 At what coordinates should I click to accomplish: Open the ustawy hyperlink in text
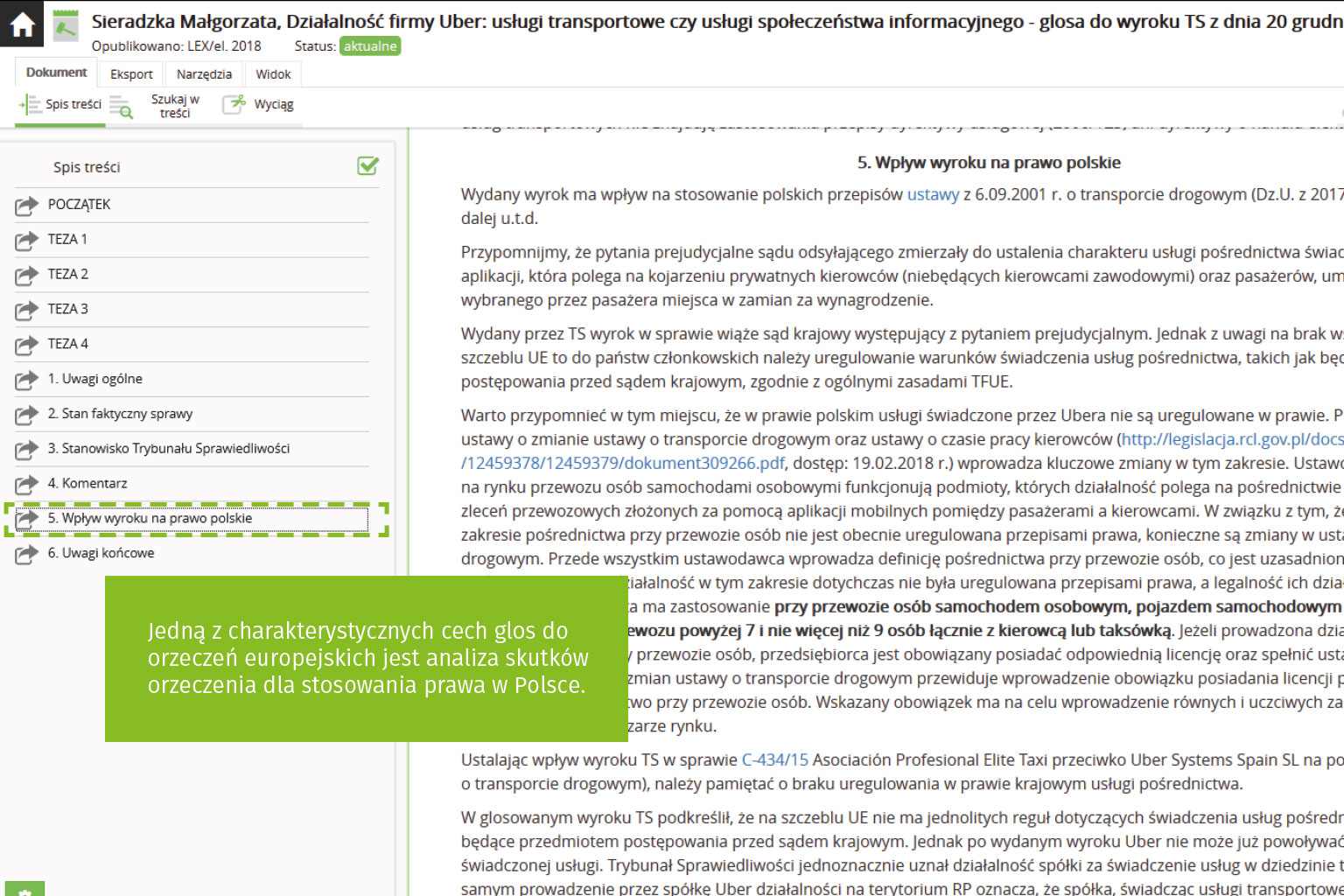tap(933, 194)
